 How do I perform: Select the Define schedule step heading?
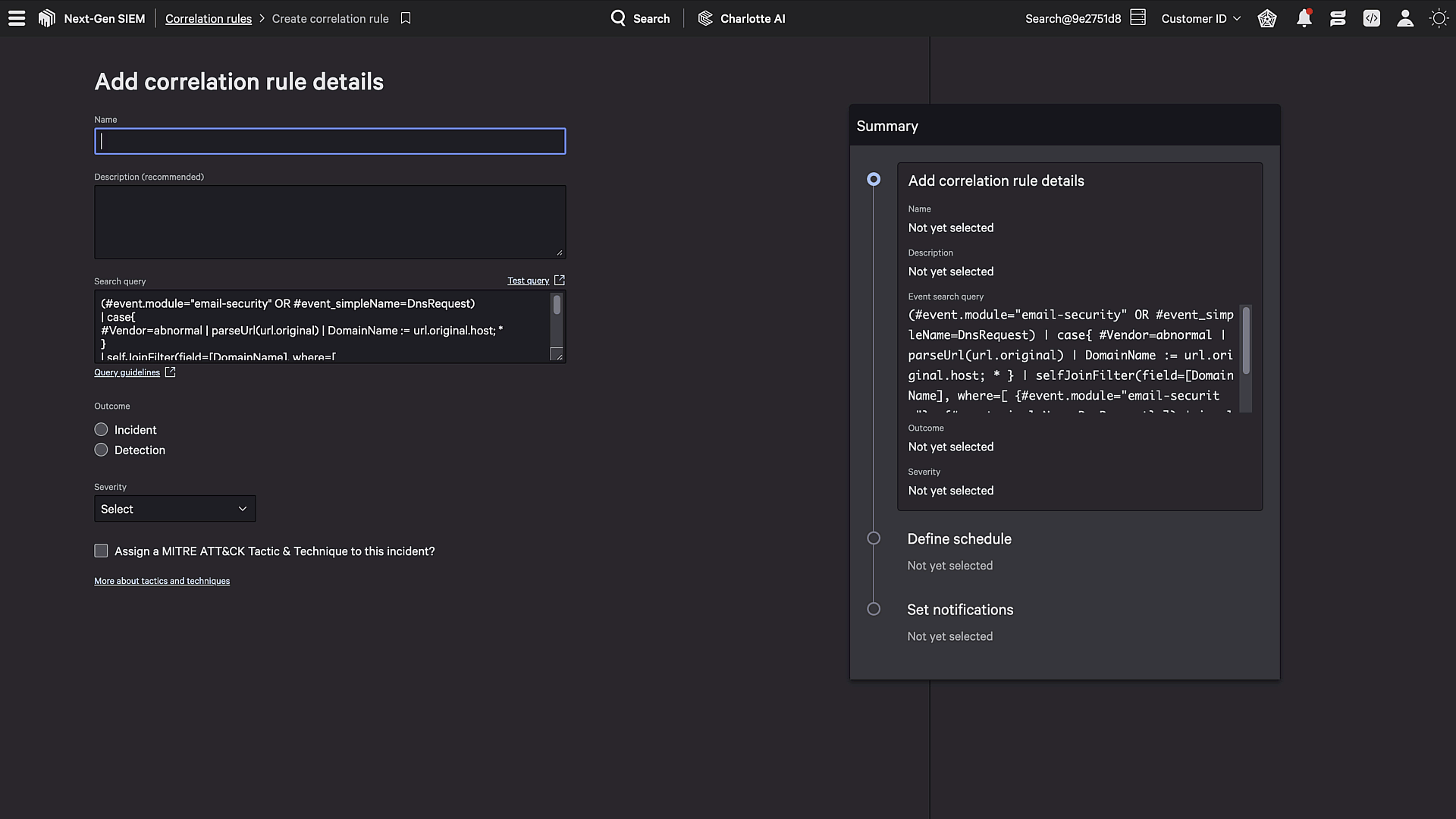(959, 538)
